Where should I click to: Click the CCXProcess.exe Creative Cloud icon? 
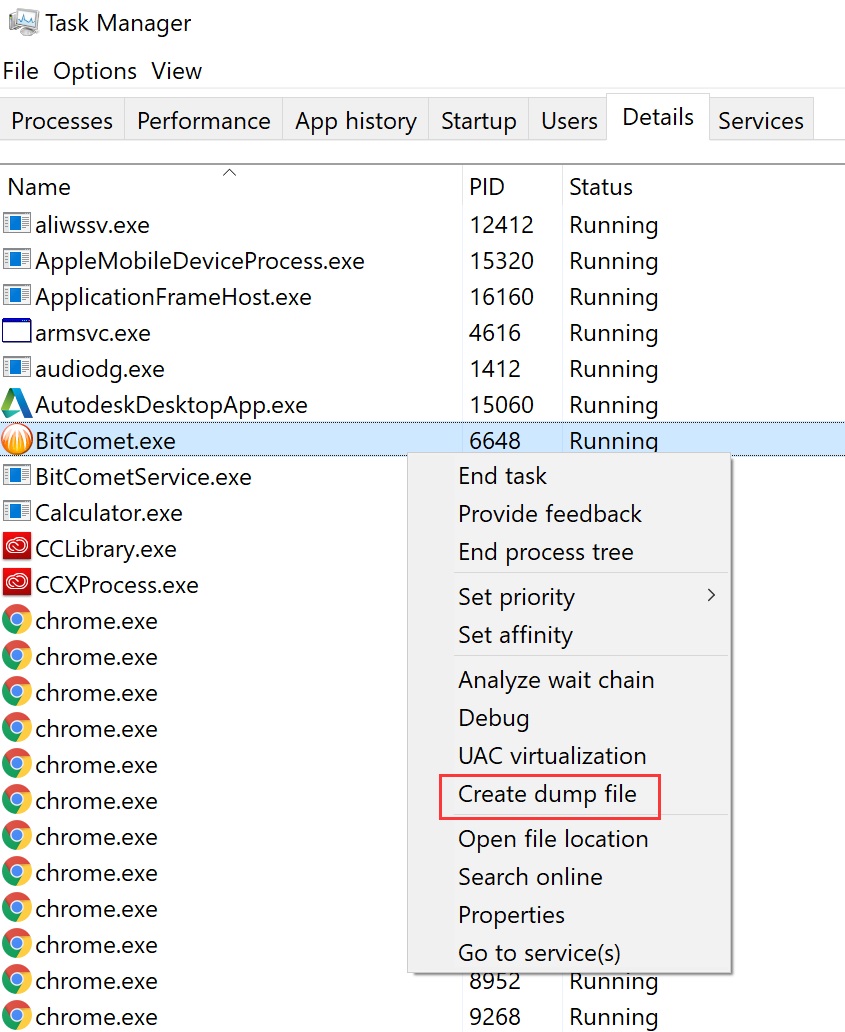pyautogui.click(x=16, y=583)
